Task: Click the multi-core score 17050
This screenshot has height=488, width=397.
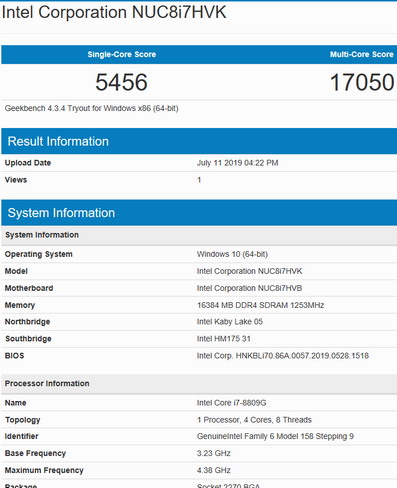Action: 362,82
